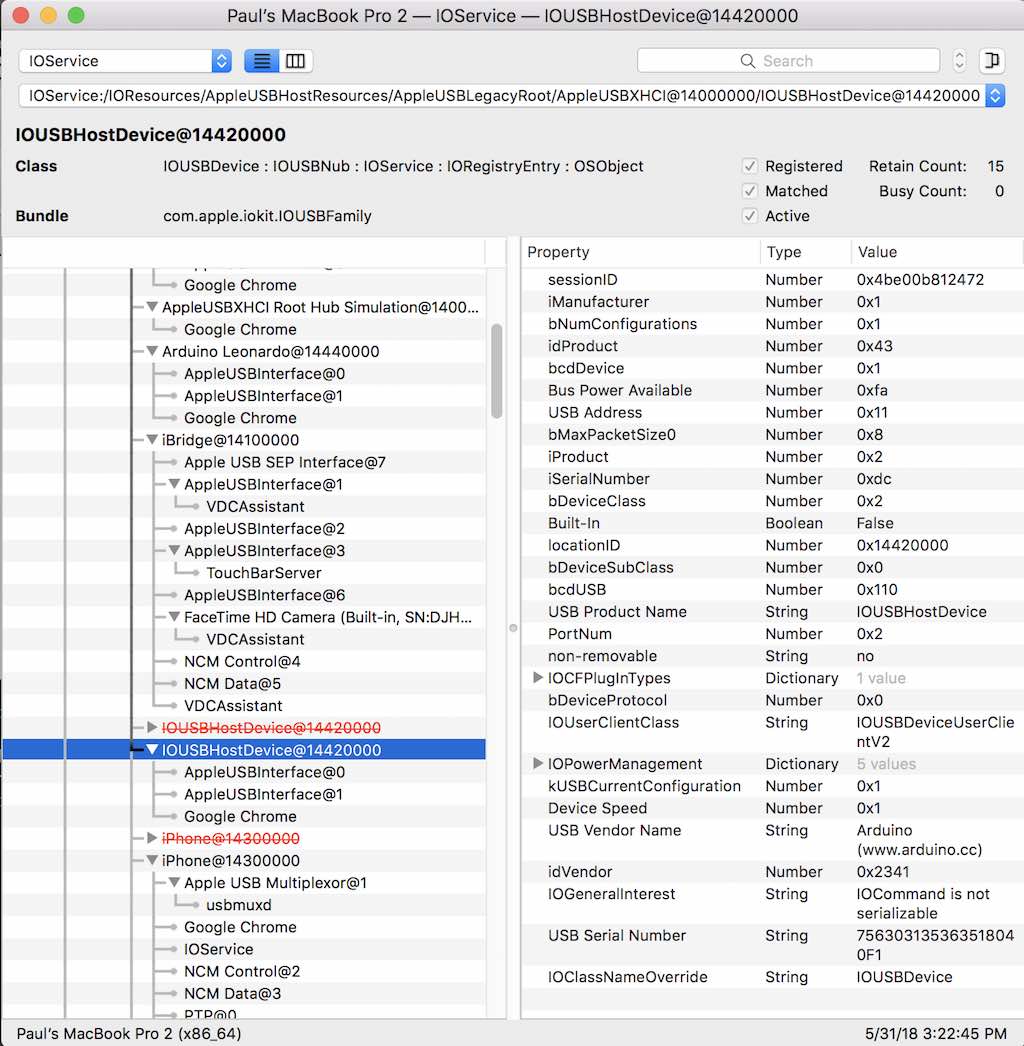
Task: Toggle the Active checkbox
Action: pyautogui.click(x=750, y=216)
